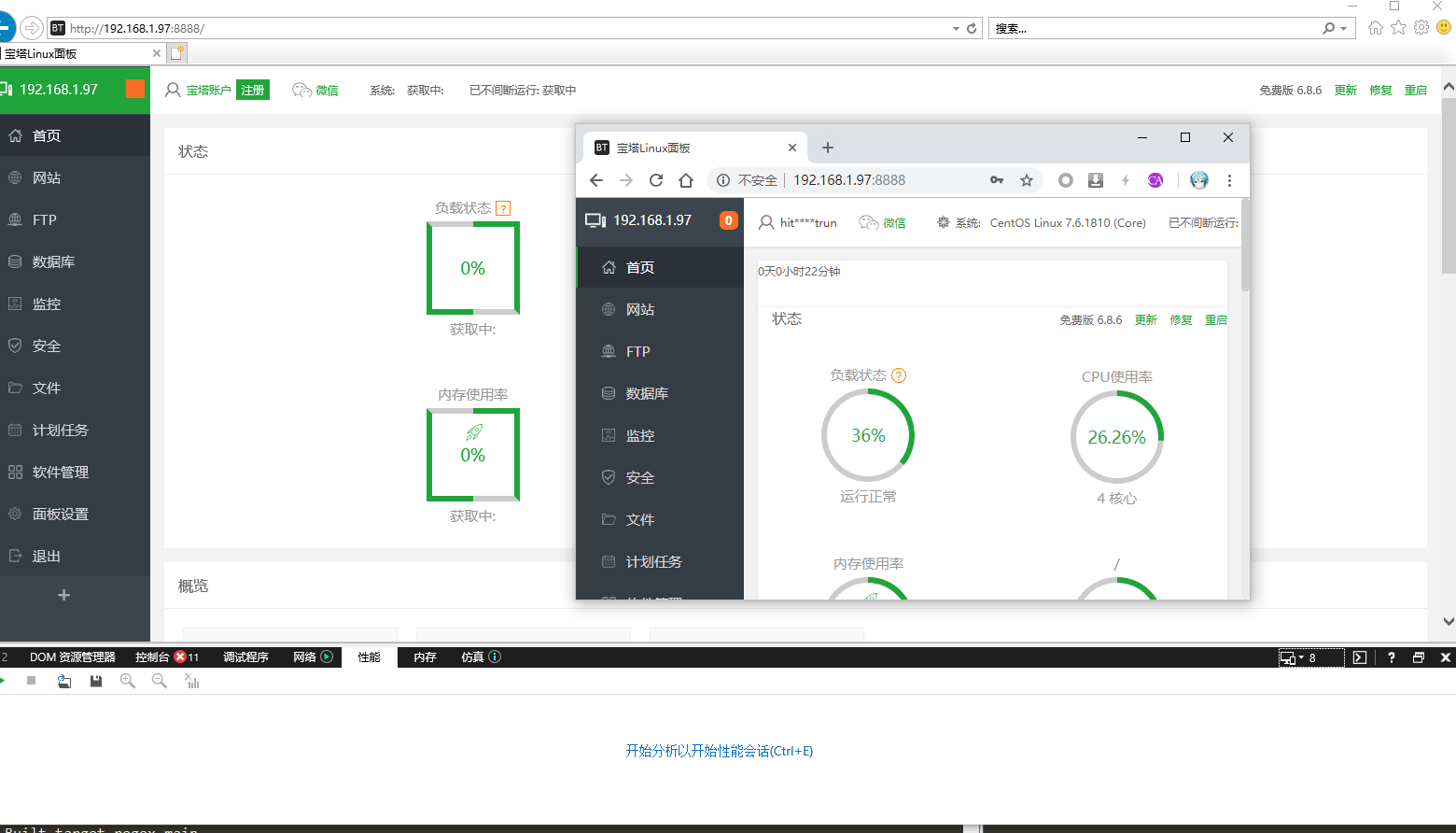Viewport: 1456px width, 833px height.
Task: Open IE address bar history dropdown
Action: coord(956,29)
